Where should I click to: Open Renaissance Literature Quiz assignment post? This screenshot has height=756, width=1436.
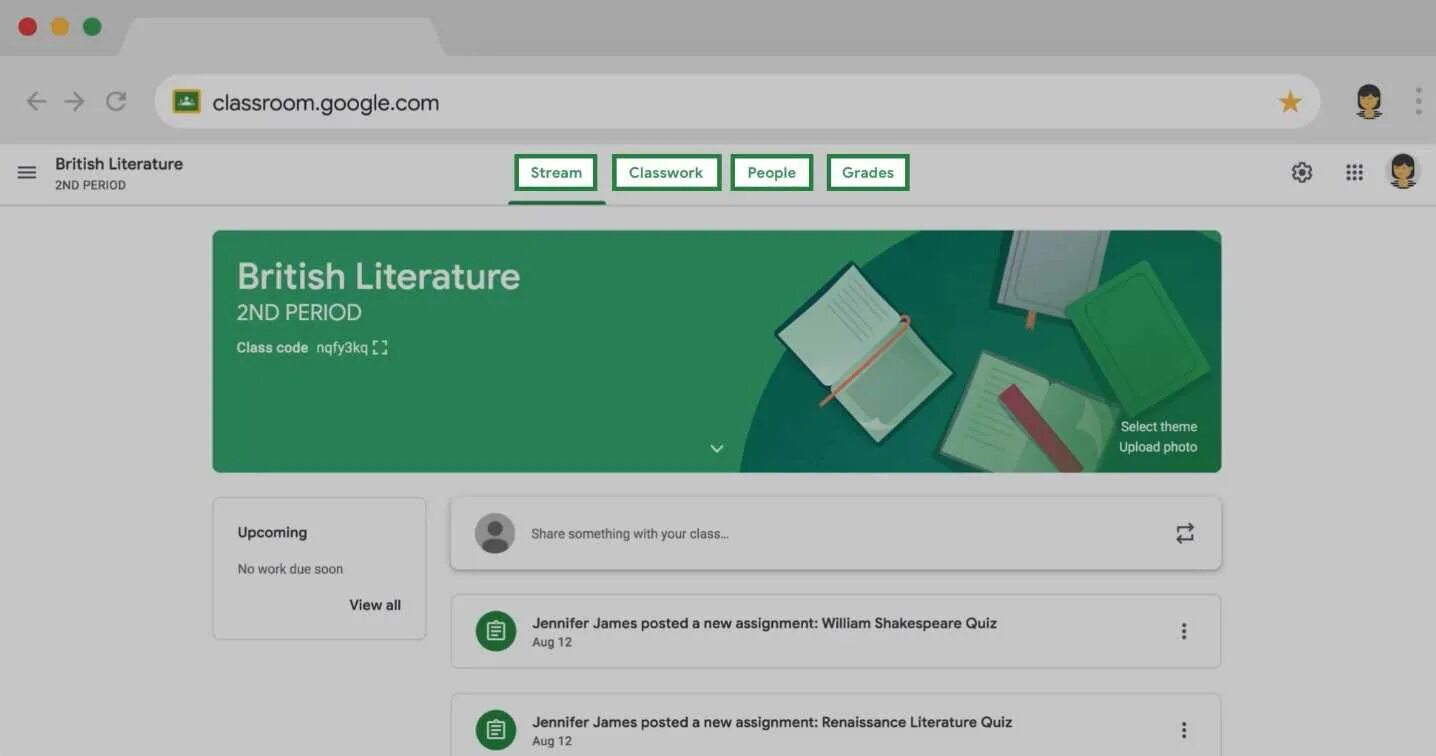click(x=836, y=726)
